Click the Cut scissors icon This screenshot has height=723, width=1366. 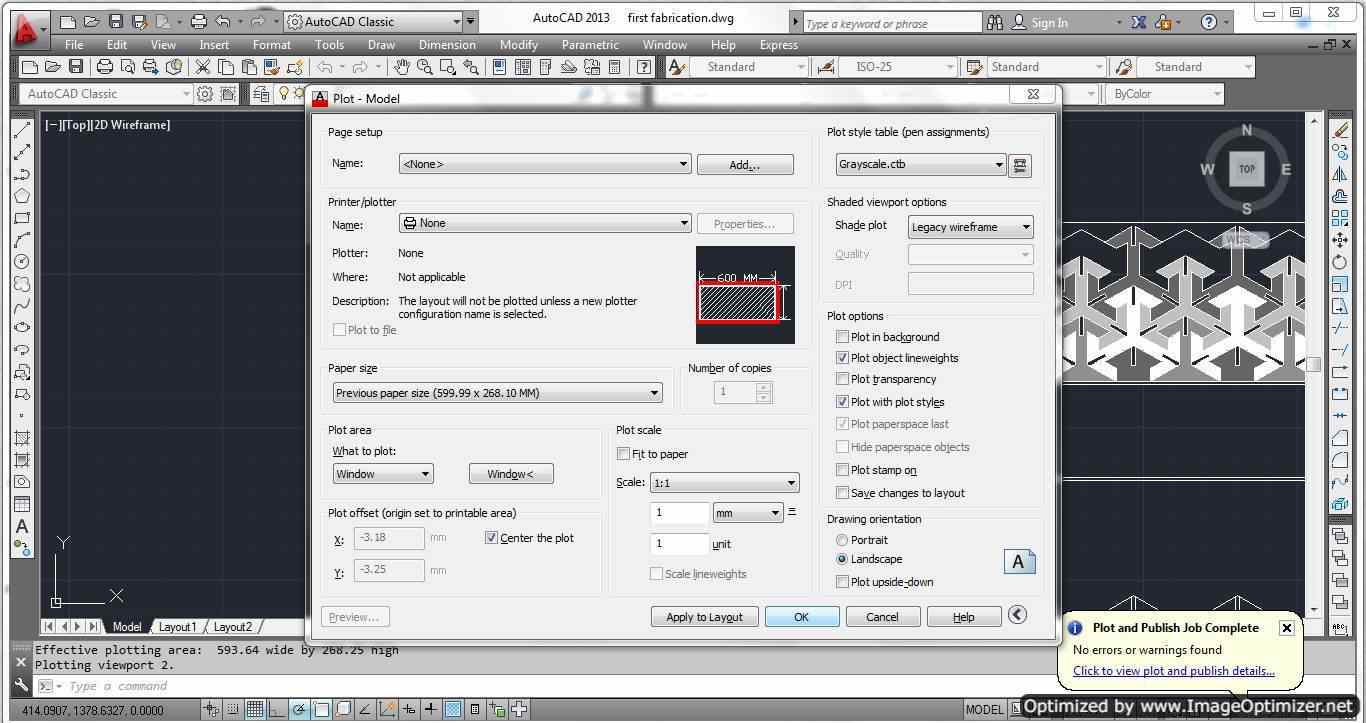(203, 67)
